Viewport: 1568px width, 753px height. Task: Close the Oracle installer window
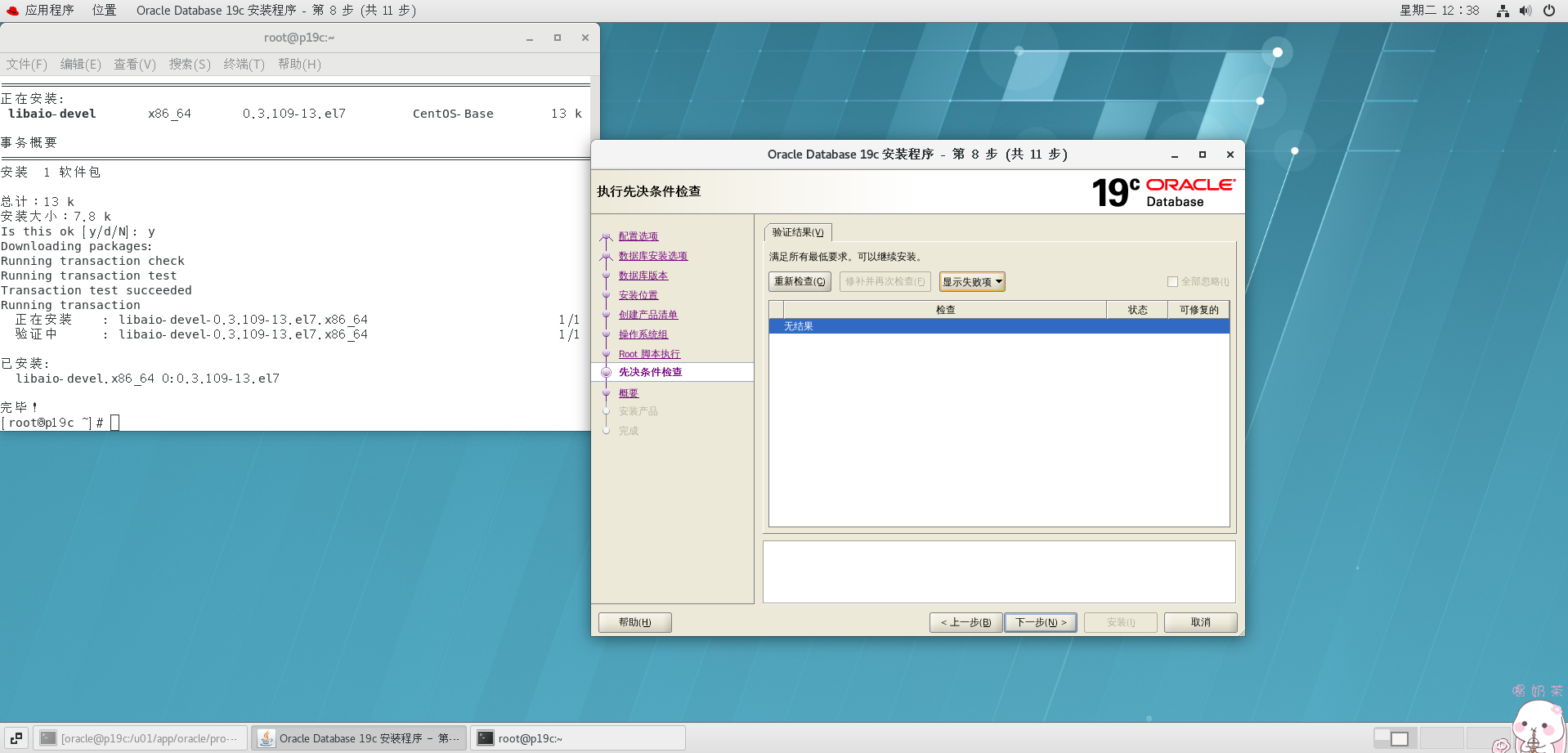(1230, 155)
